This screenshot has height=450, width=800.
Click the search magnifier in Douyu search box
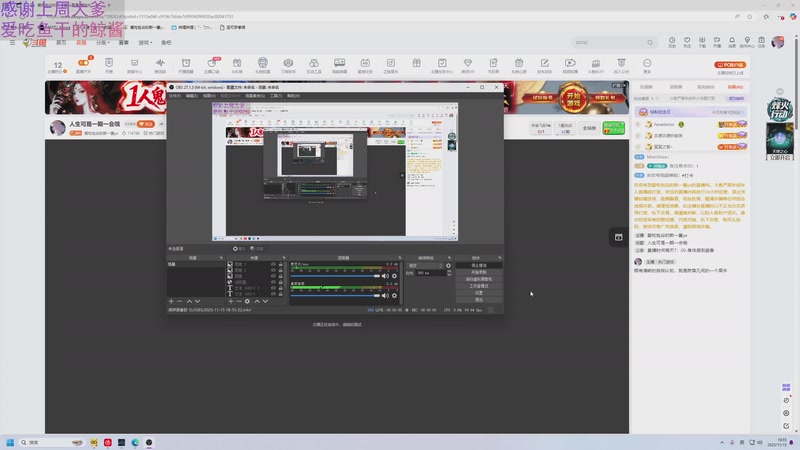(x=650, y=42)
